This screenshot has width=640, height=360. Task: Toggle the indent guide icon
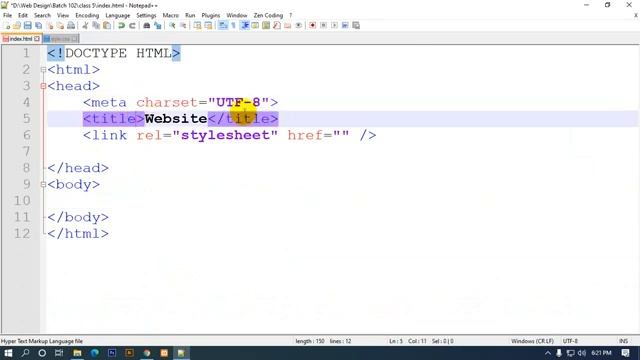(244, 25)
